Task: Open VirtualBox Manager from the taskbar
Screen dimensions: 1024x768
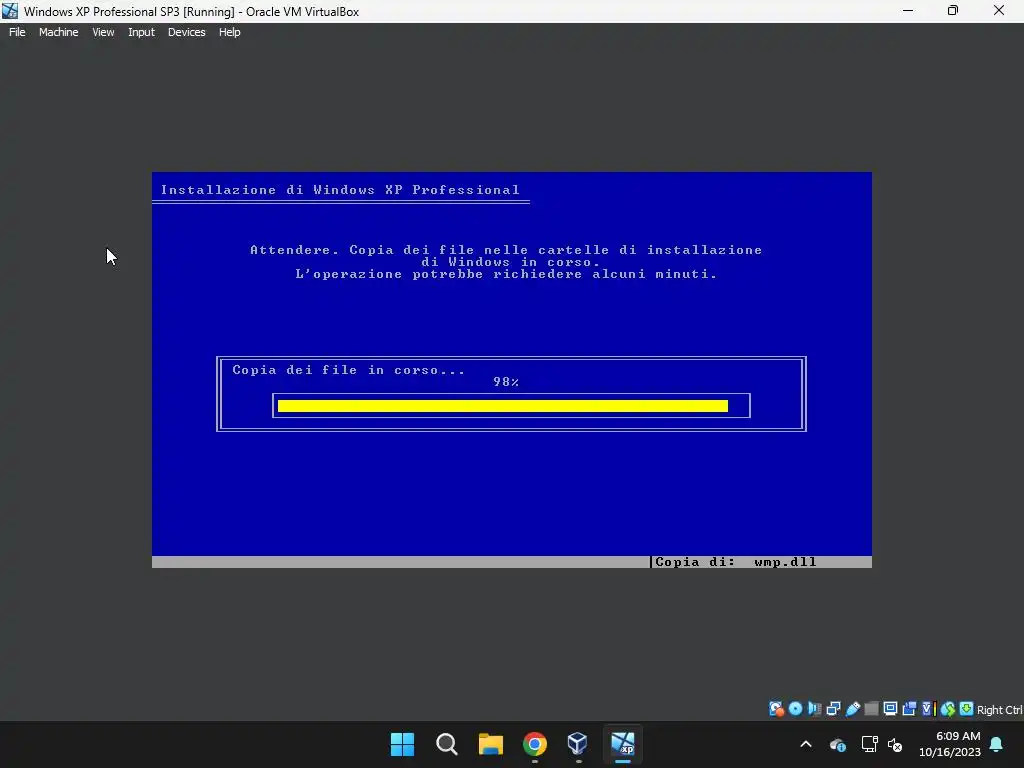Action: (578, 744)
